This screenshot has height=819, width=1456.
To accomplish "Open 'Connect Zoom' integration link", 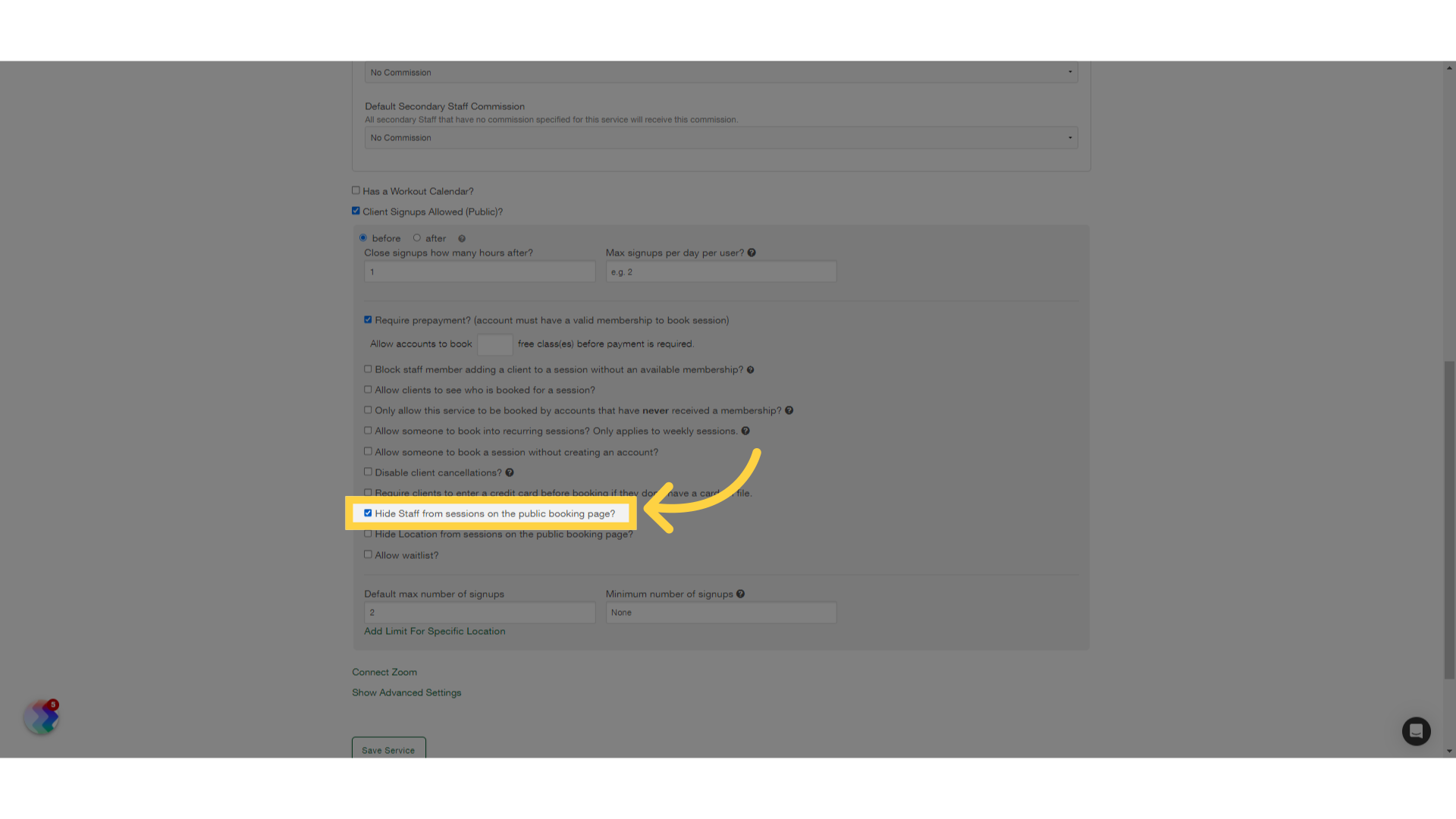I will pos(384,671).
